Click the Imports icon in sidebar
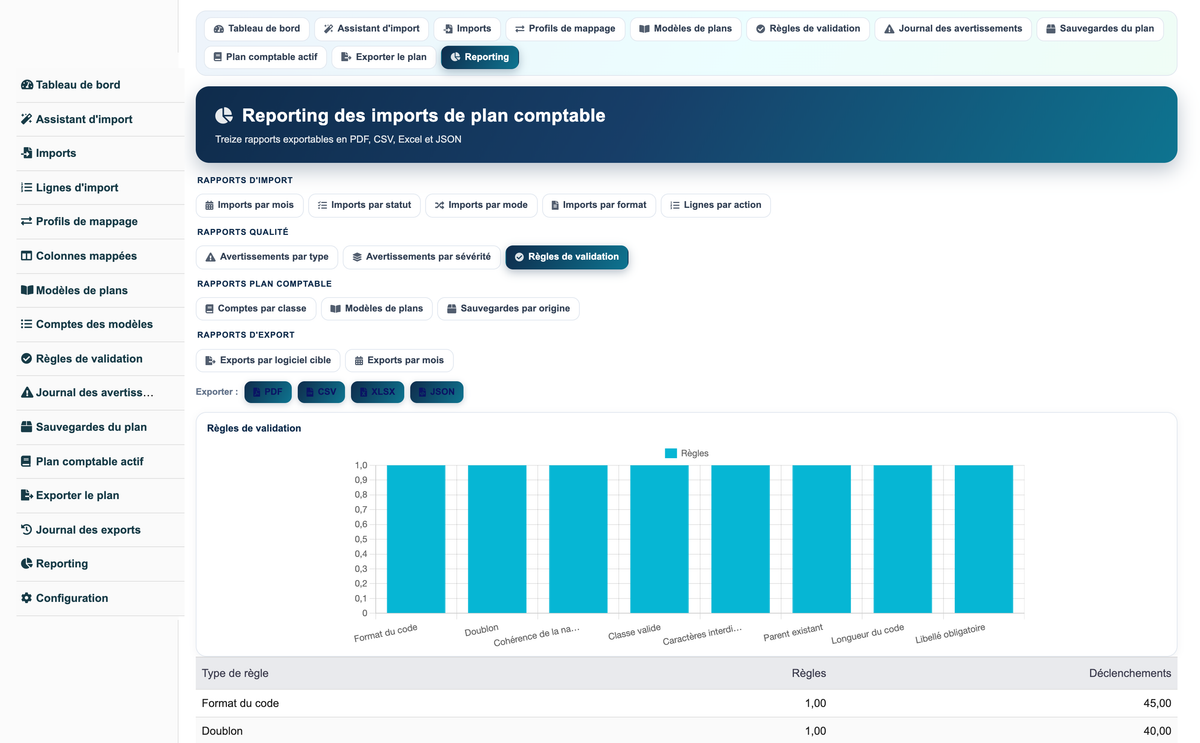 click(x=27, y=153)
